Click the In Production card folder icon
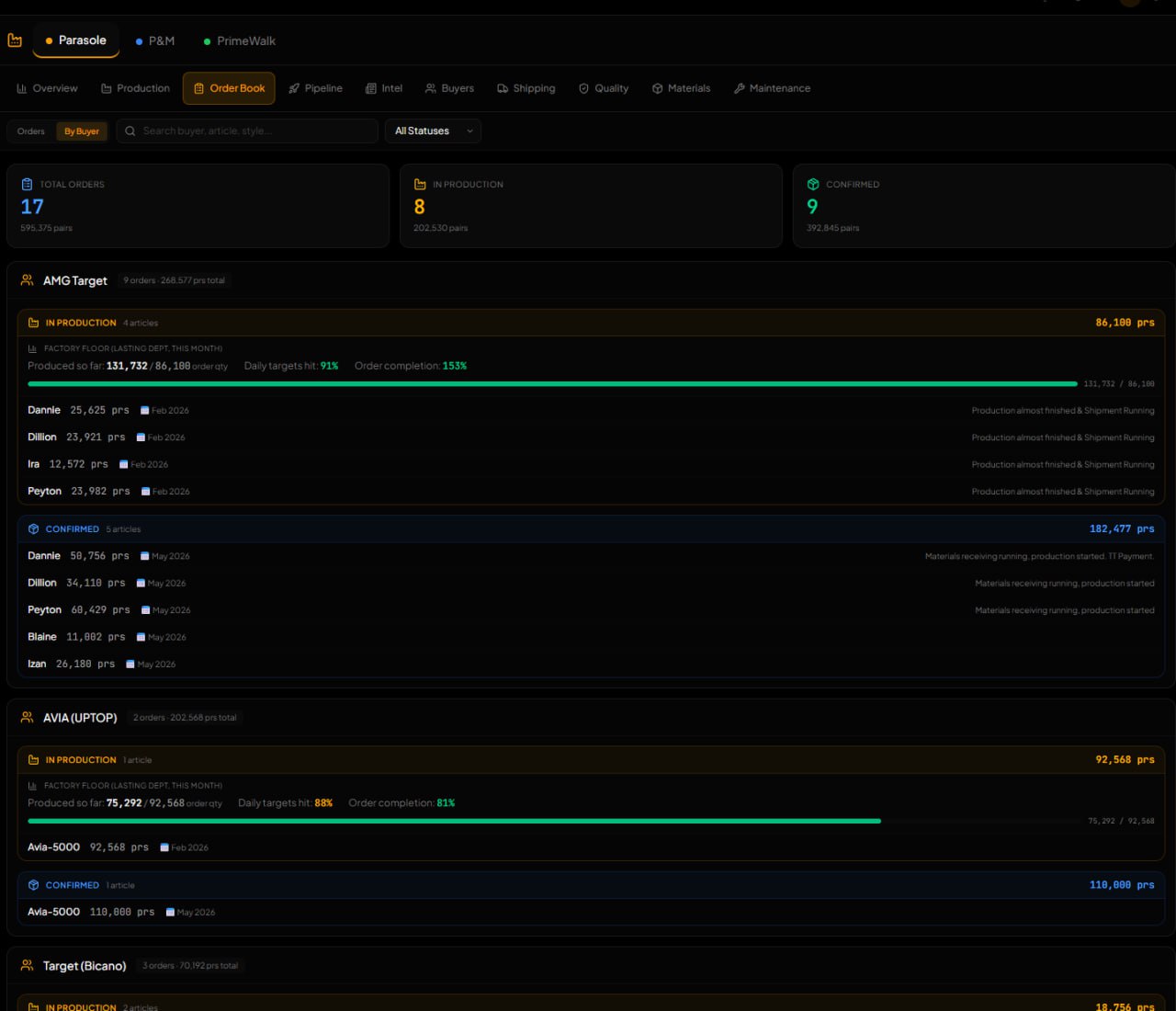The height and width of the screenshot is (1011, 1176). 420,185
